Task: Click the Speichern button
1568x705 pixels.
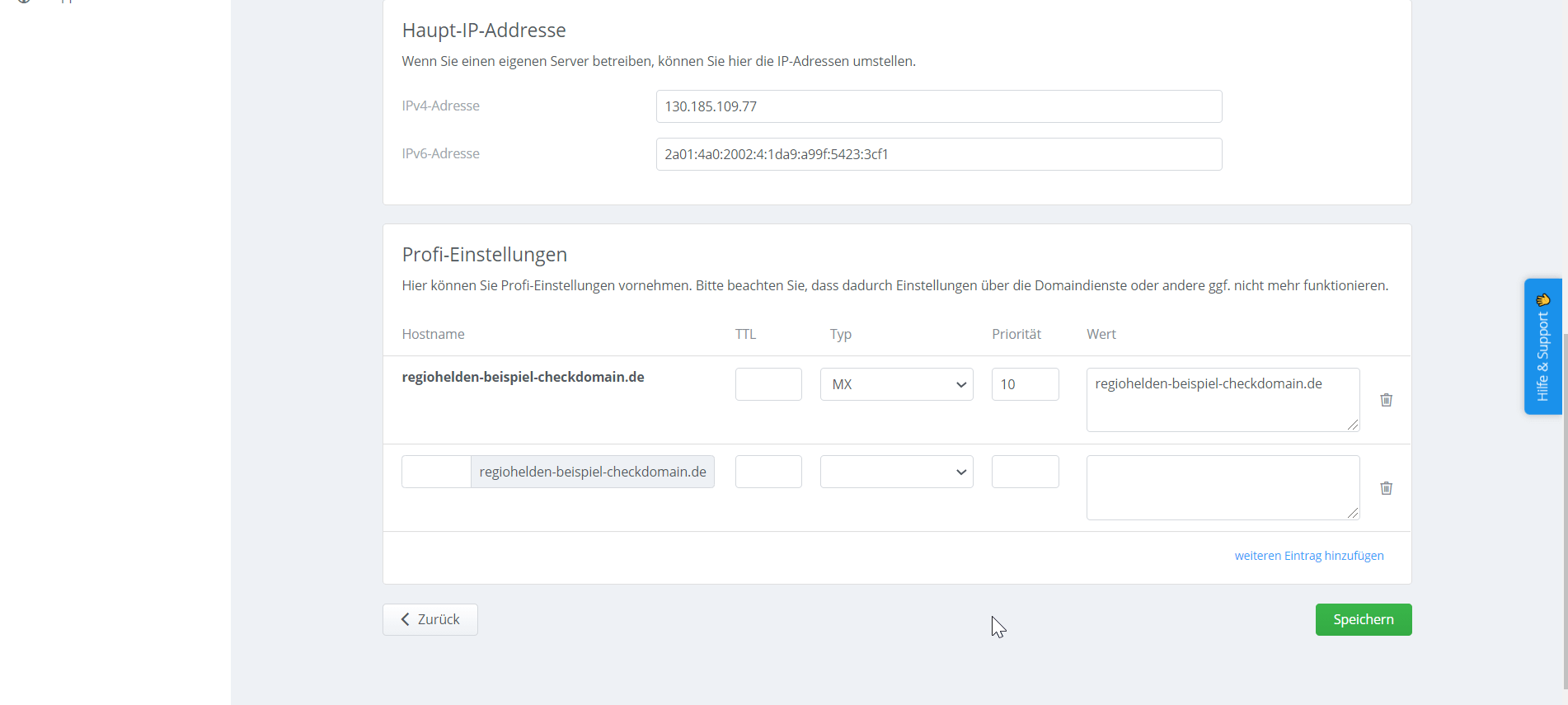Action: (1364, 619)
